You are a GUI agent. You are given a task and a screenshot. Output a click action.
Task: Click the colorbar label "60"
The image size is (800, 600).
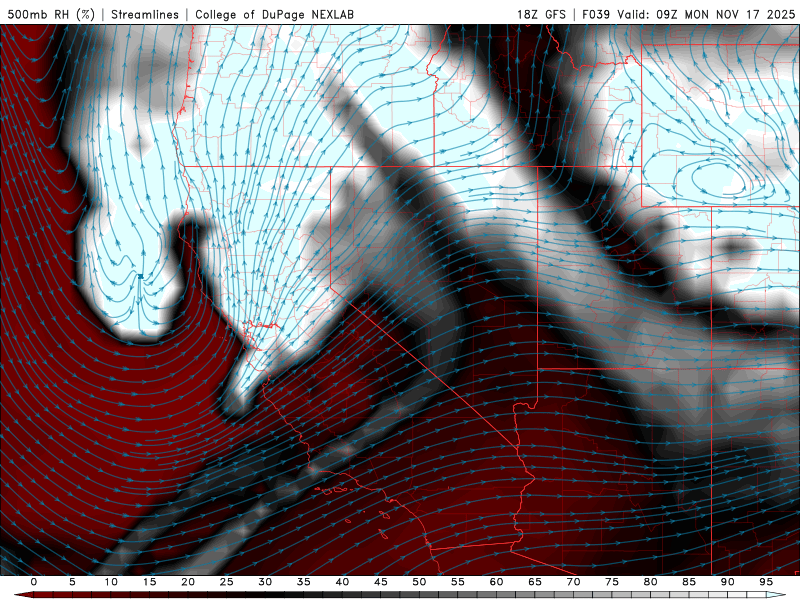496,582
